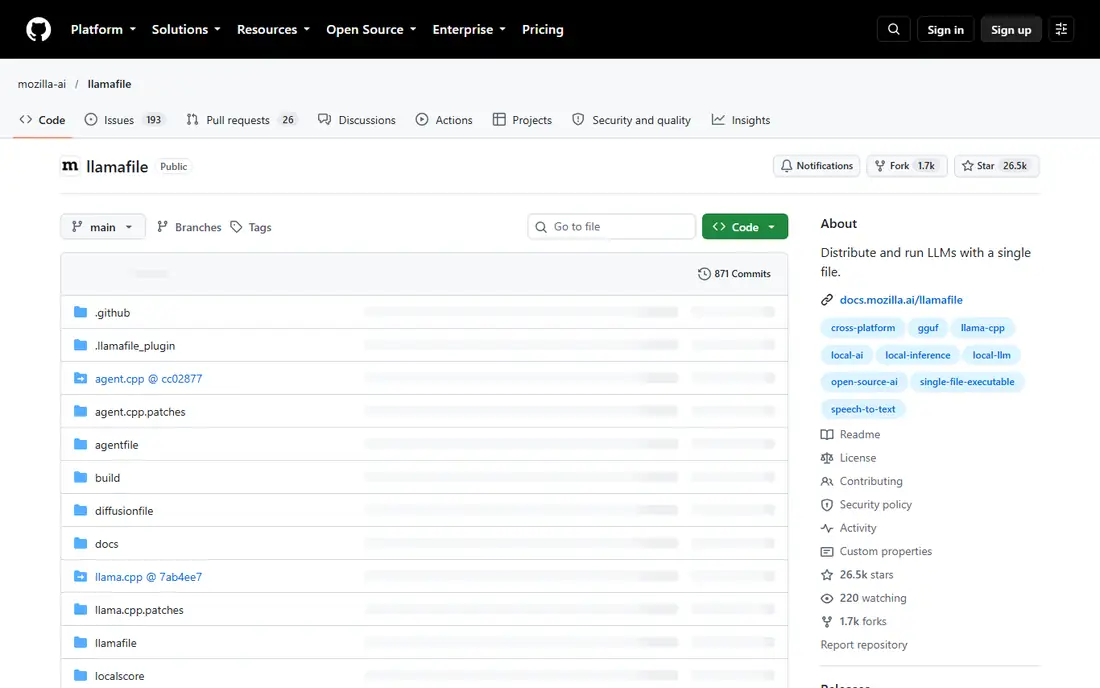Image resolution: width=1100 pixels, height=688 pixels.
Task: Click the .github folder icon
Action: pyautogui.click(x=81, y=312)
